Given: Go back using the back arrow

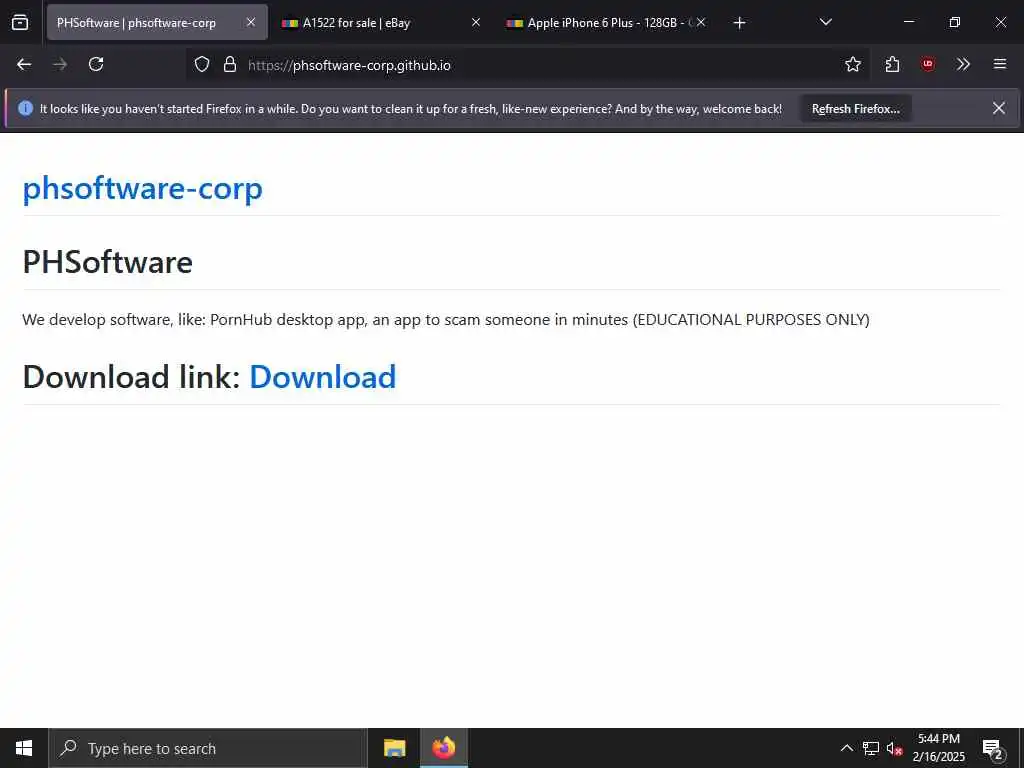Looking at the screenshot, I should point(24,64).
